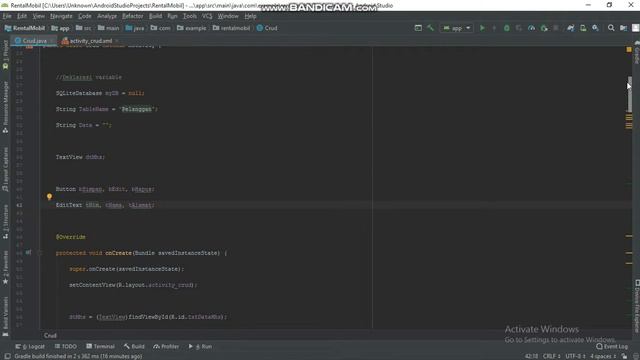Click the java breadcrumb folder

click(135, 28)
